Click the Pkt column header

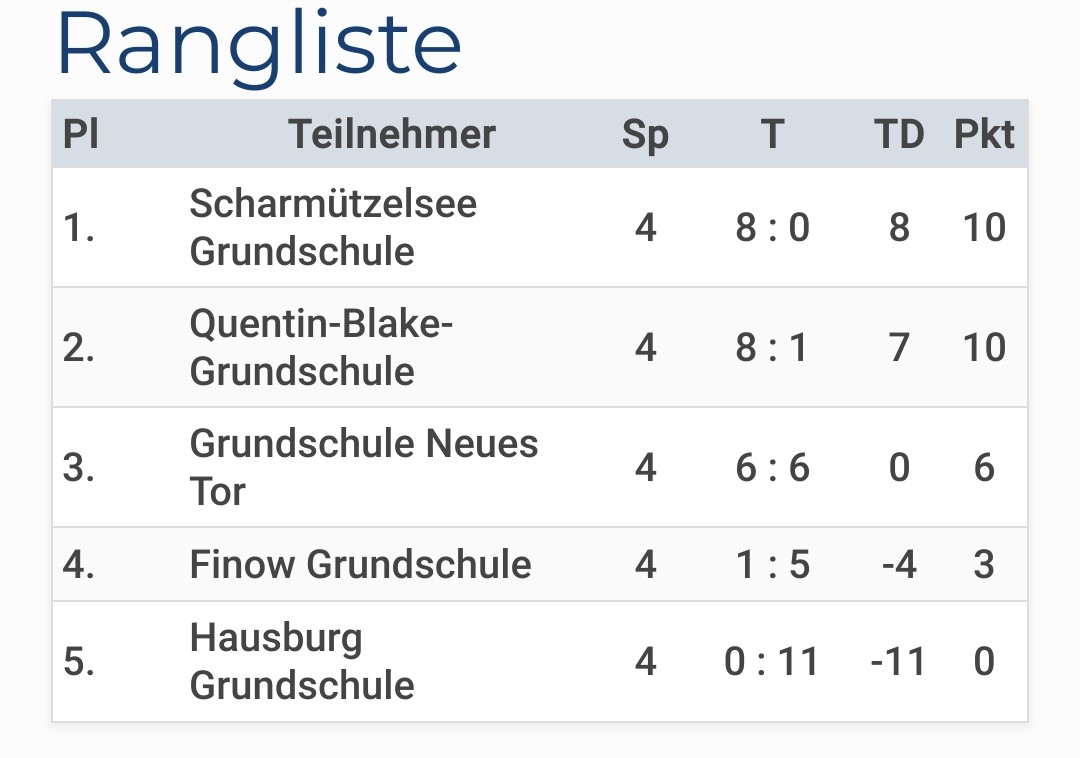point(984,134)
